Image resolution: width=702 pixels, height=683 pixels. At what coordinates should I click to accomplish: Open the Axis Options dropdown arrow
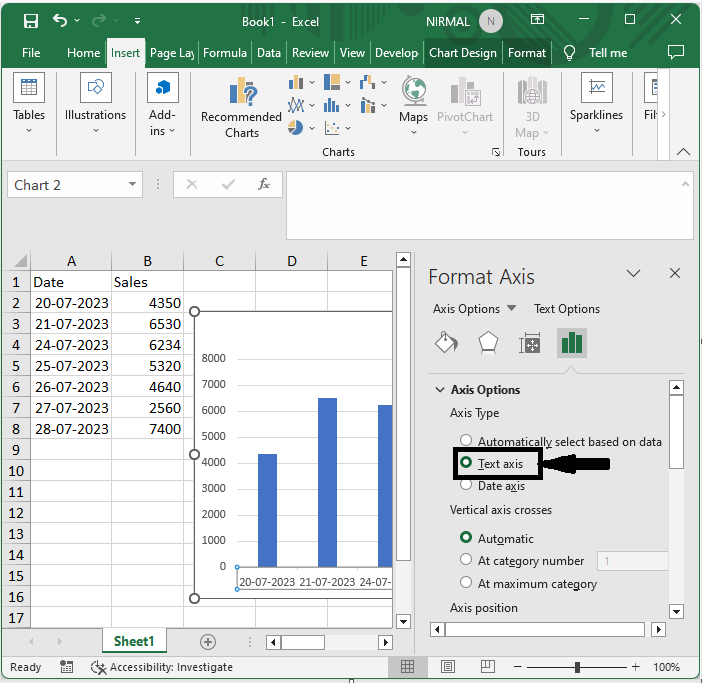click(512, 309)
